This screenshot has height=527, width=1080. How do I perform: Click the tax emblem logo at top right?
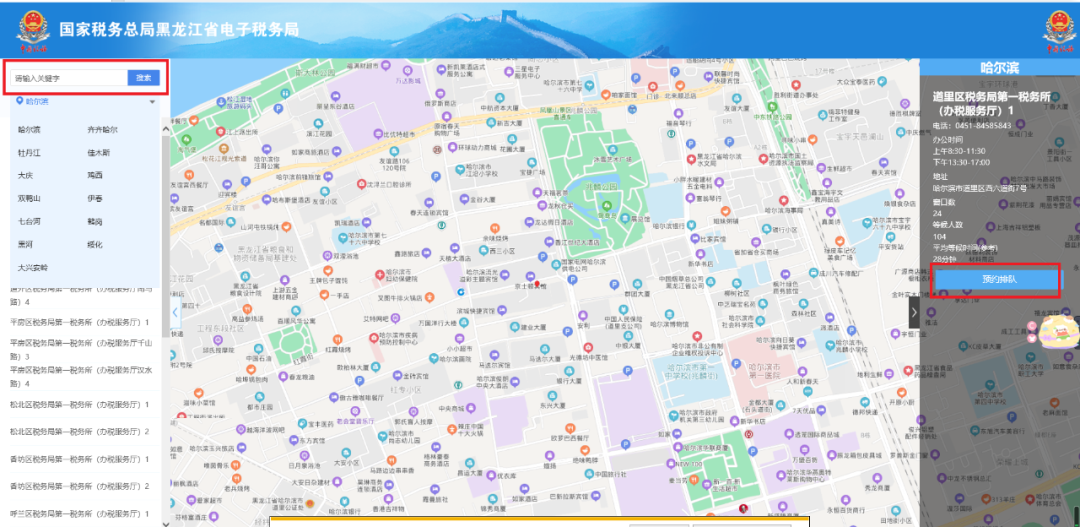(1059, 30)
